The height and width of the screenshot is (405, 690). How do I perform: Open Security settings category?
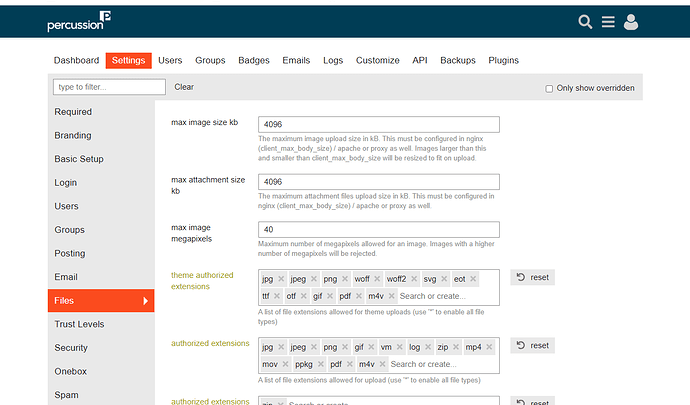coord(101,348)
